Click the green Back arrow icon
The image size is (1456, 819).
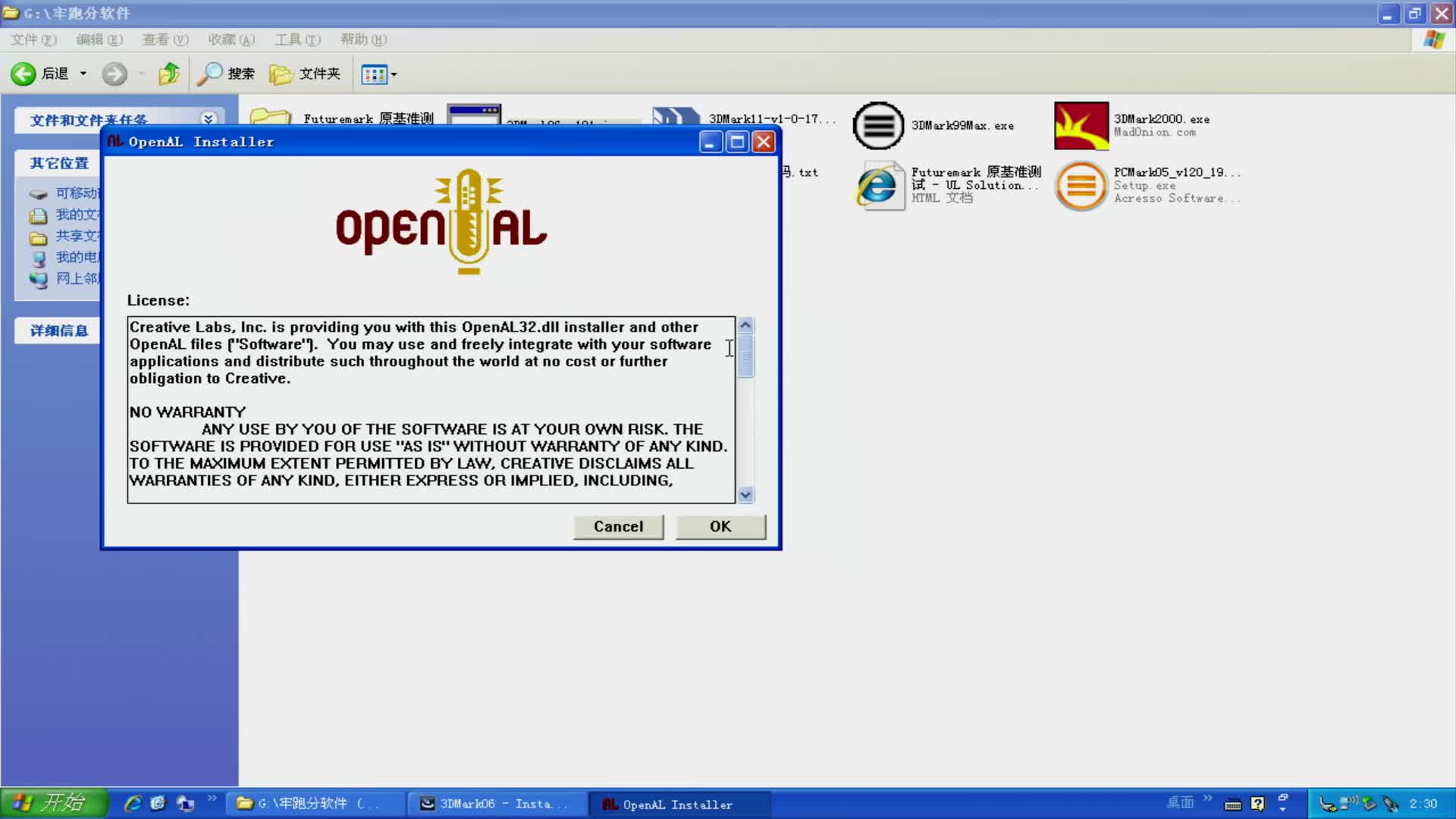click(x=24, y=74)
